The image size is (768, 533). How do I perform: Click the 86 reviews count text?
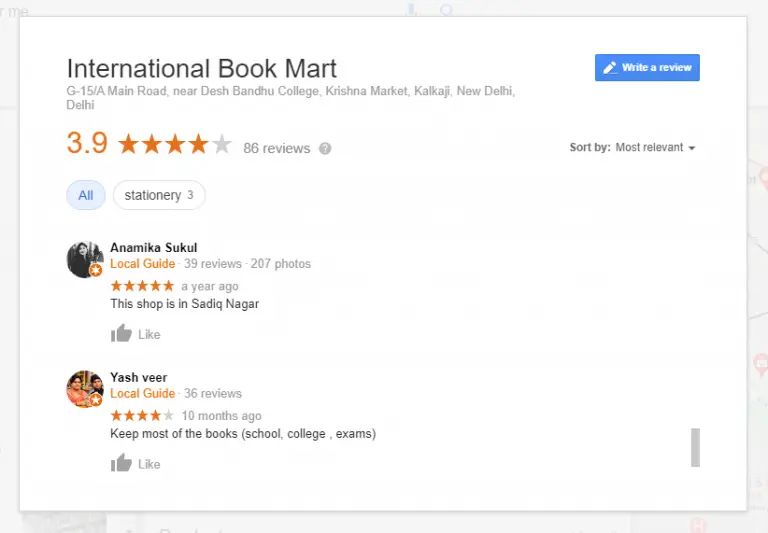tap(276, 148)
